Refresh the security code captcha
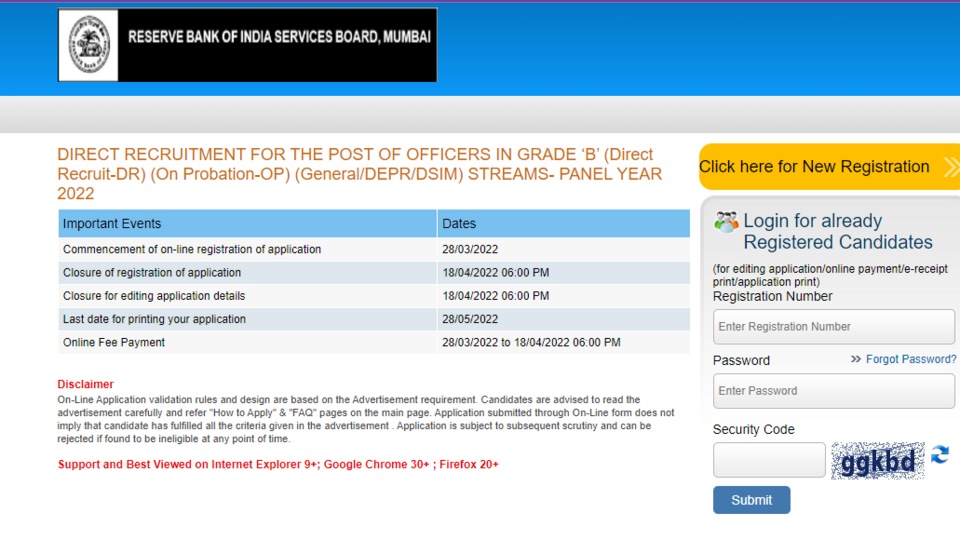Viewport: 960px width, 540px height. pos(940,455)
